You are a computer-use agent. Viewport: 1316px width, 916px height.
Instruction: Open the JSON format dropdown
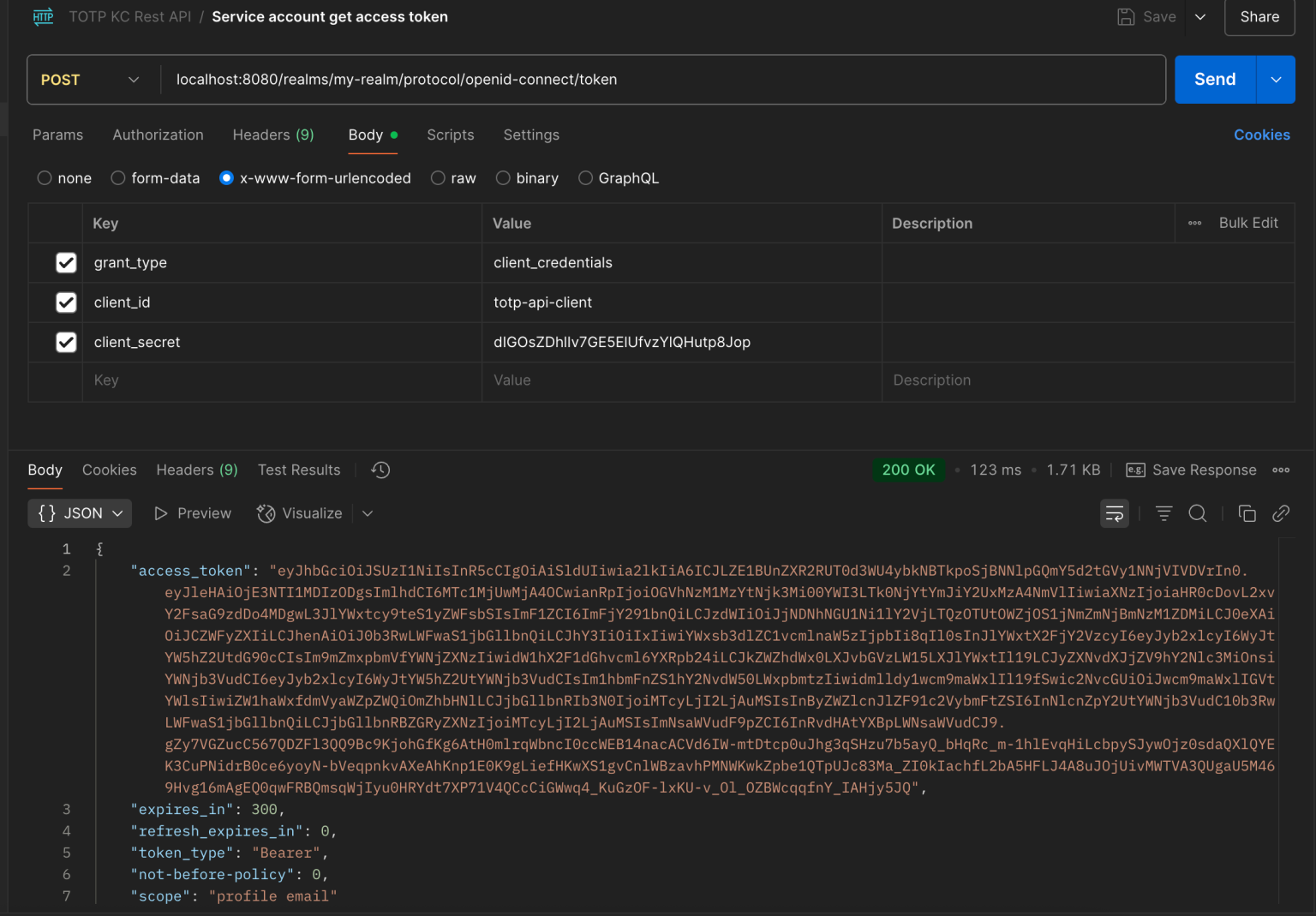point(79,512)
